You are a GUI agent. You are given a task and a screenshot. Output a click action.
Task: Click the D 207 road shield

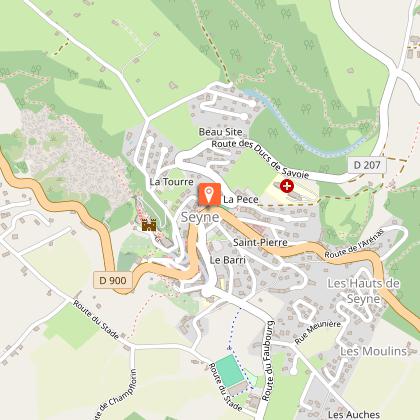[x=367, y=165]
